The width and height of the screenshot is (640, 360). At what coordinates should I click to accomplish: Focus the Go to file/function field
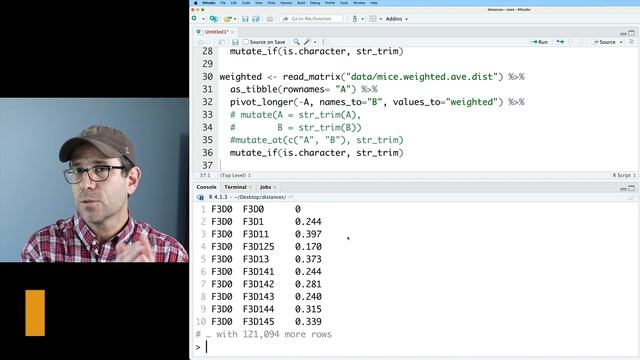click(x=311, y=19)
